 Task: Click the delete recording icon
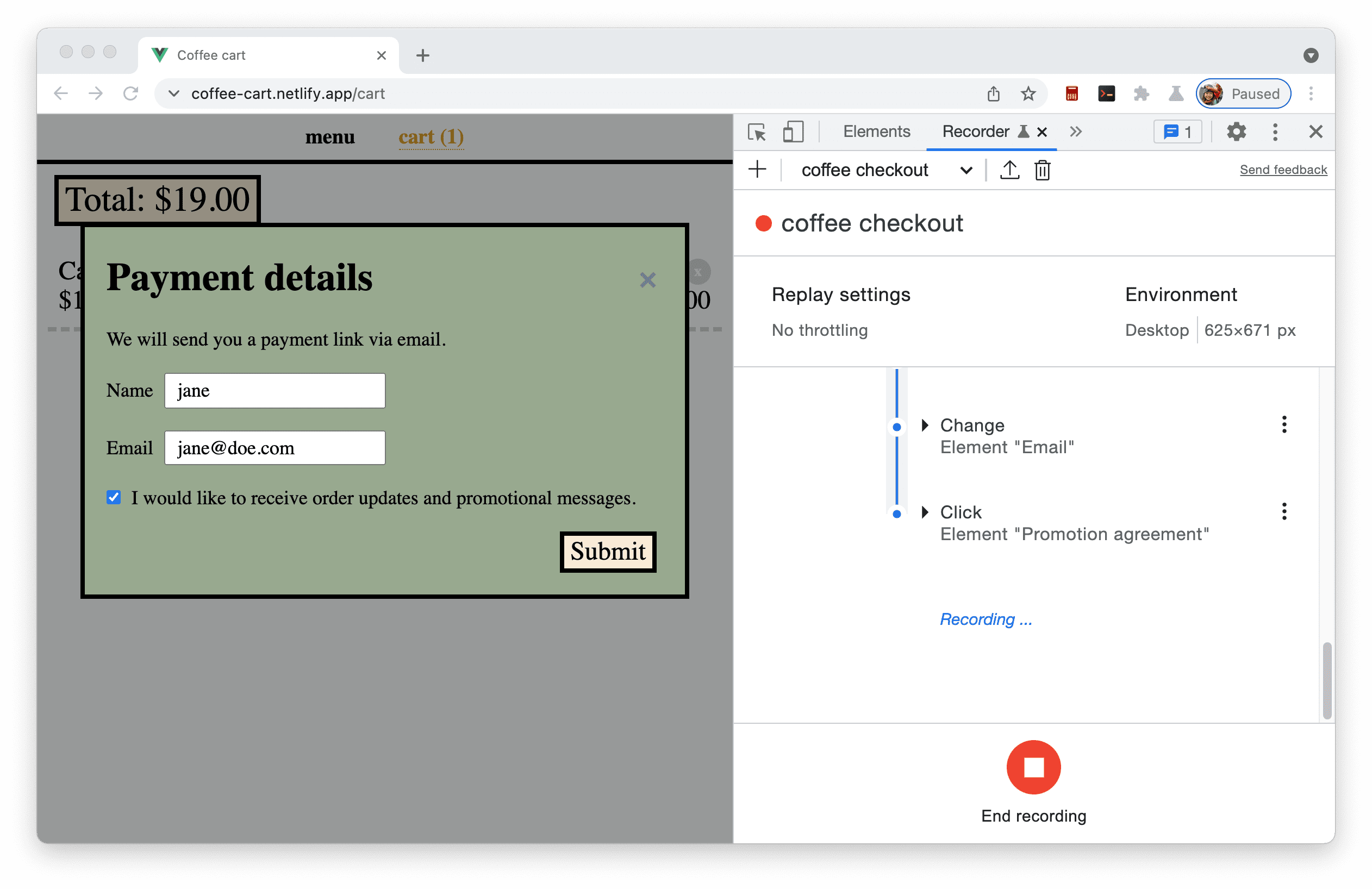coord(1043,170)
